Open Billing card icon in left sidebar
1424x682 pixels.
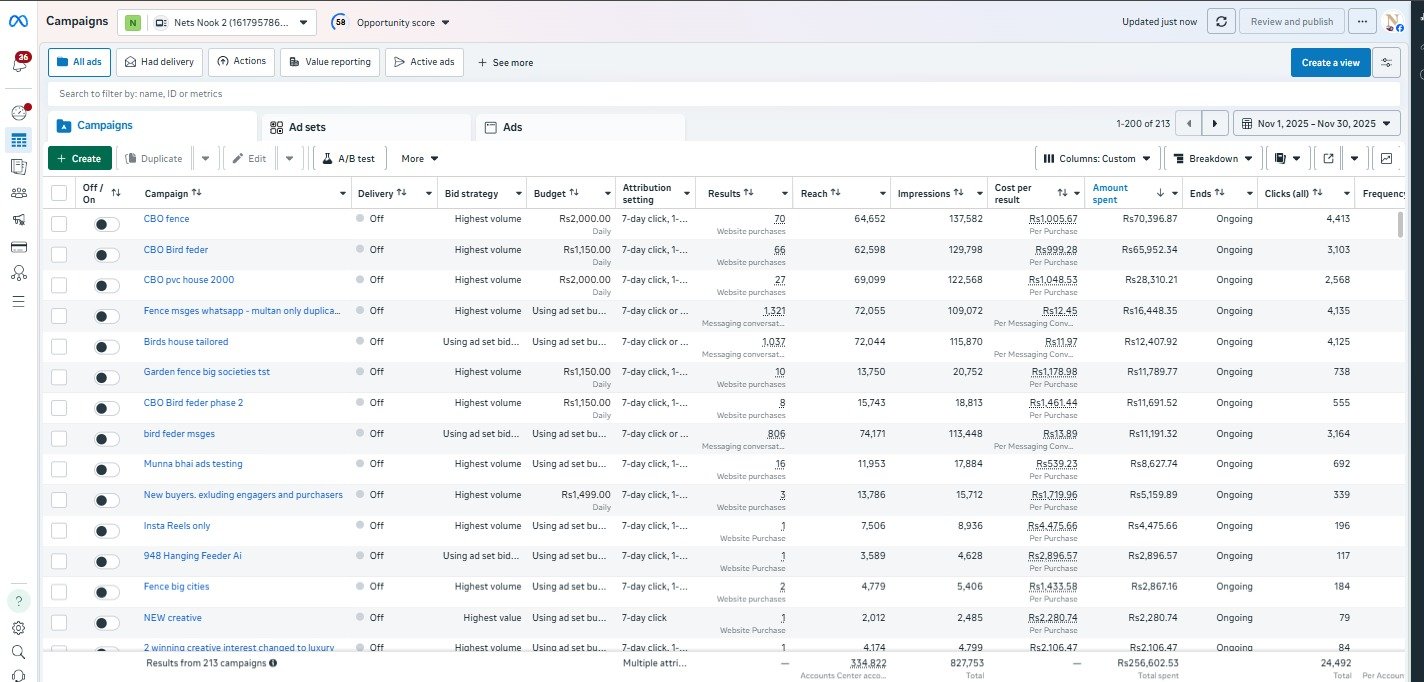point(18,246)
